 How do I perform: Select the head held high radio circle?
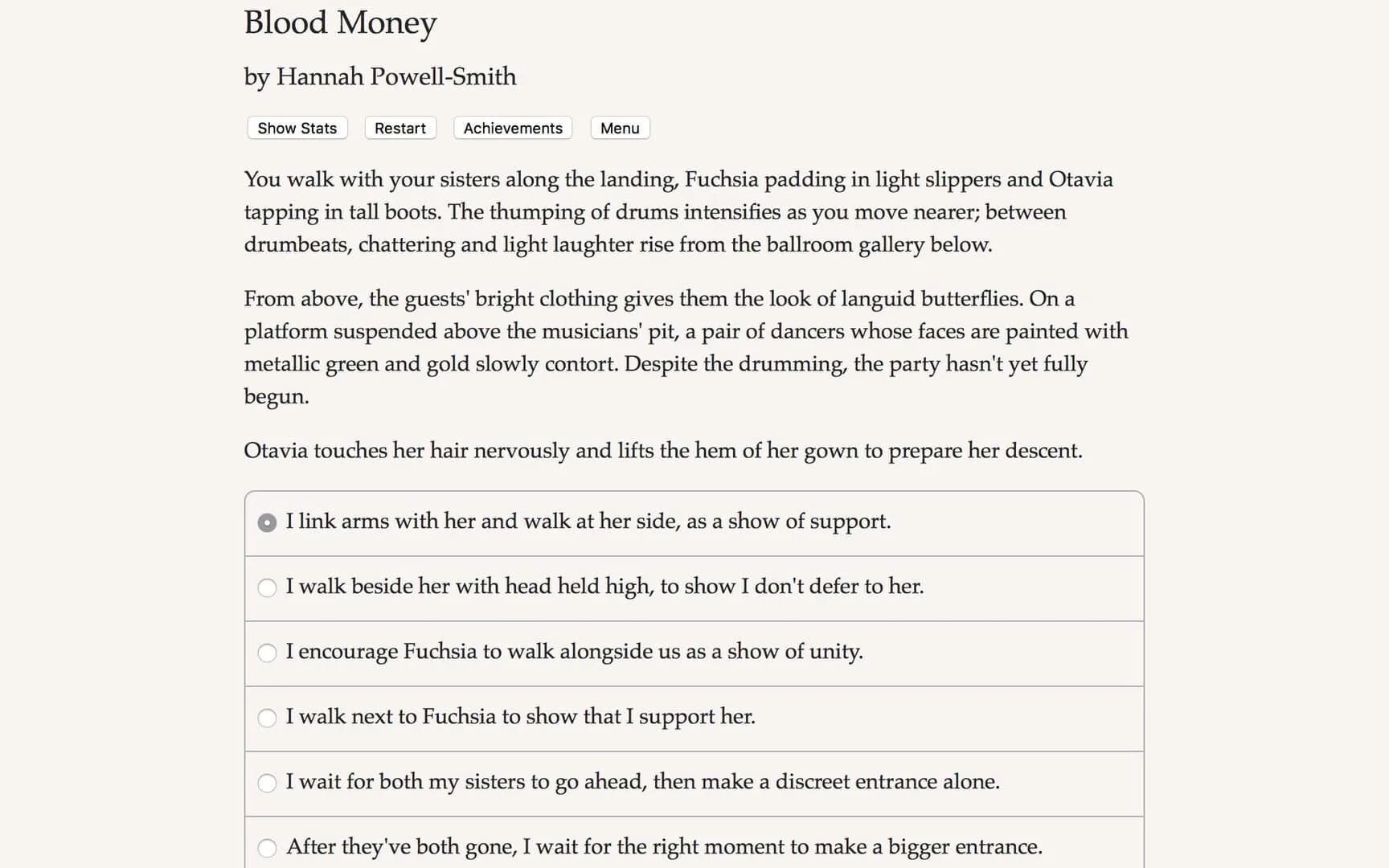click(x=267, y=588)
